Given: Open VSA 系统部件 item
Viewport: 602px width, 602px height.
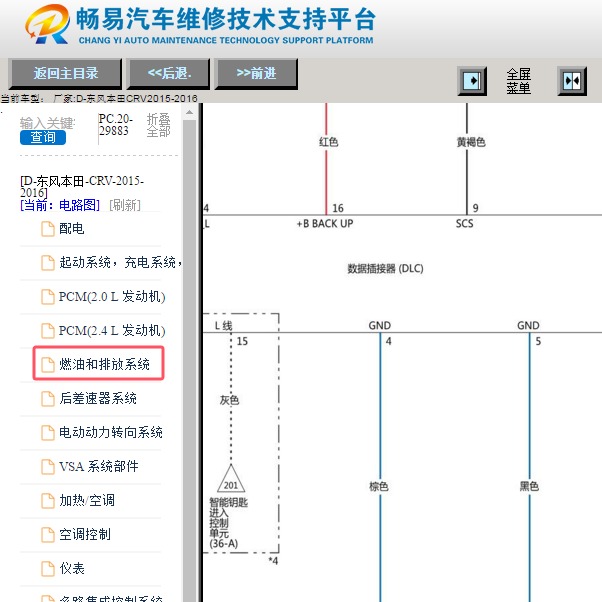Looking at the screenshot, I should [99, 466].
